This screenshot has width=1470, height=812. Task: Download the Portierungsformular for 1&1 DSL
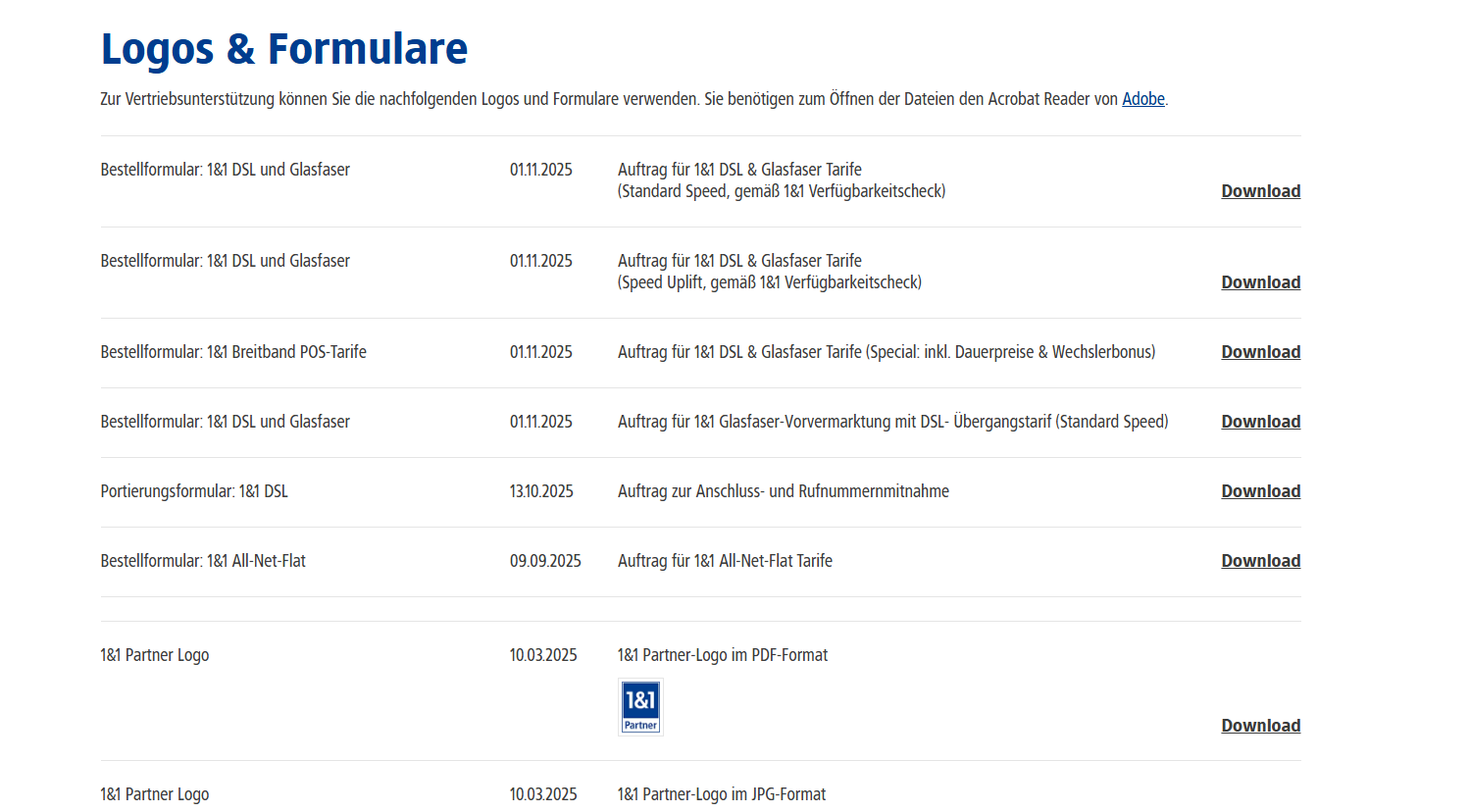pos(1260,490)
